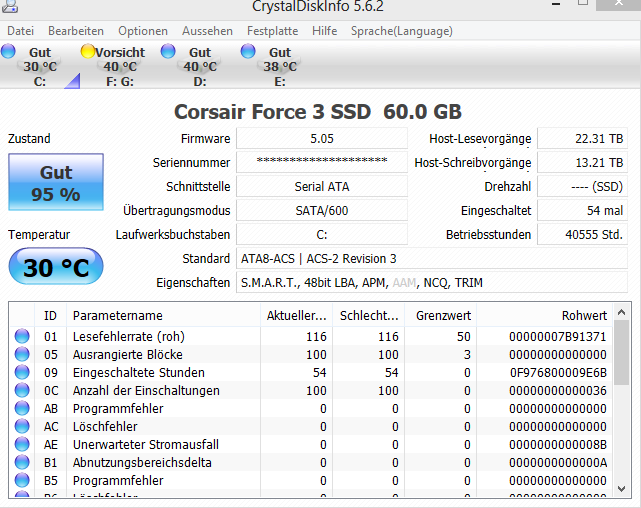The height and width of the screenshot is (508, 641).
Task: Click status orb for B5 Programmfehler row
Action: click(22, 480)
